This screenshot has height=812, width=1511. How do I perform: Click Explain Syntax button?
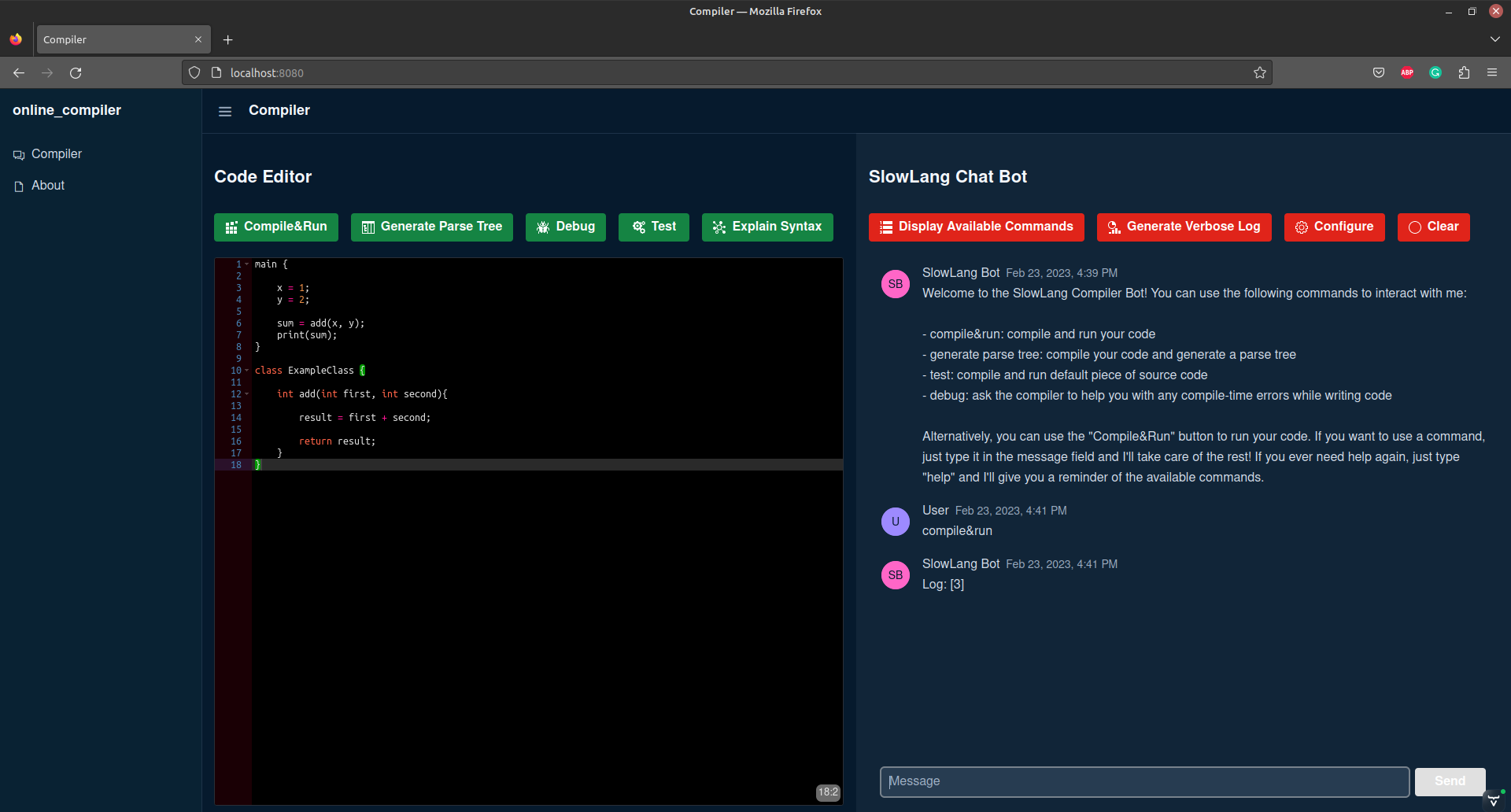(767, 227)
